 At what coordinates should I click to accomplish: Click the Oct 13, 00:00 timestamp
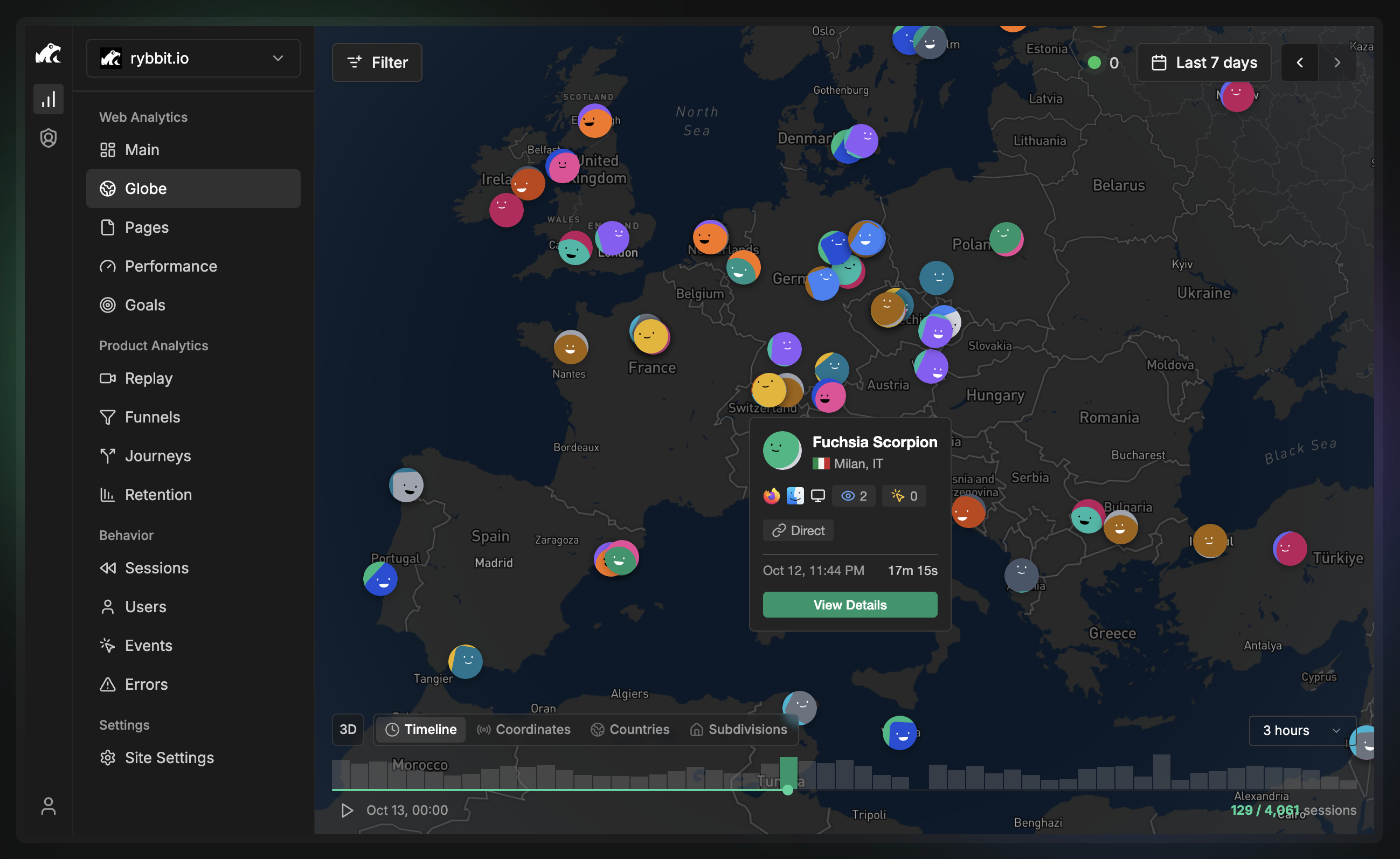407,810
